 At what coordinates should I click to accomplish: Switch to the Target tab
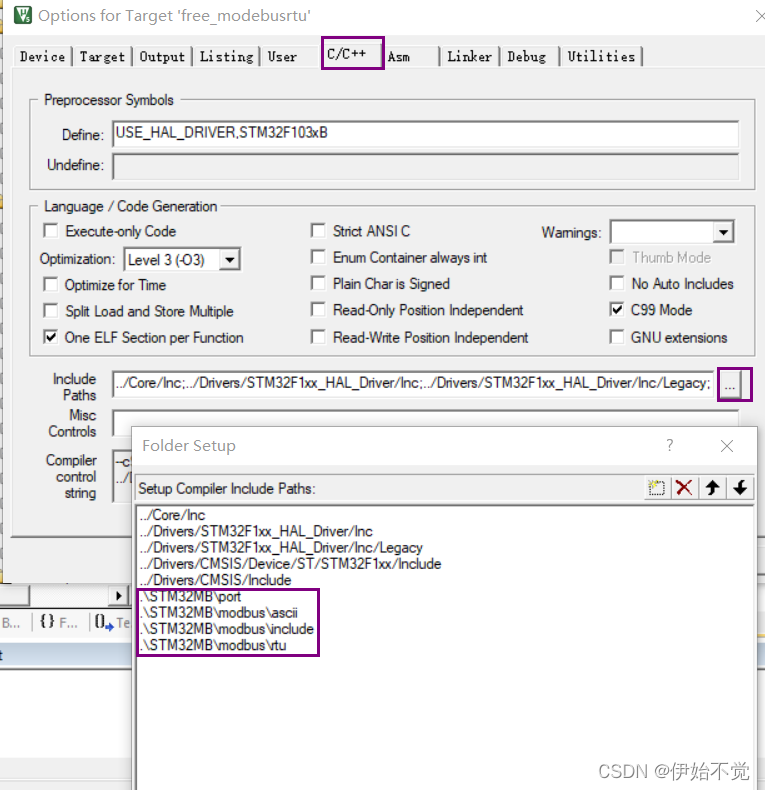102,56
